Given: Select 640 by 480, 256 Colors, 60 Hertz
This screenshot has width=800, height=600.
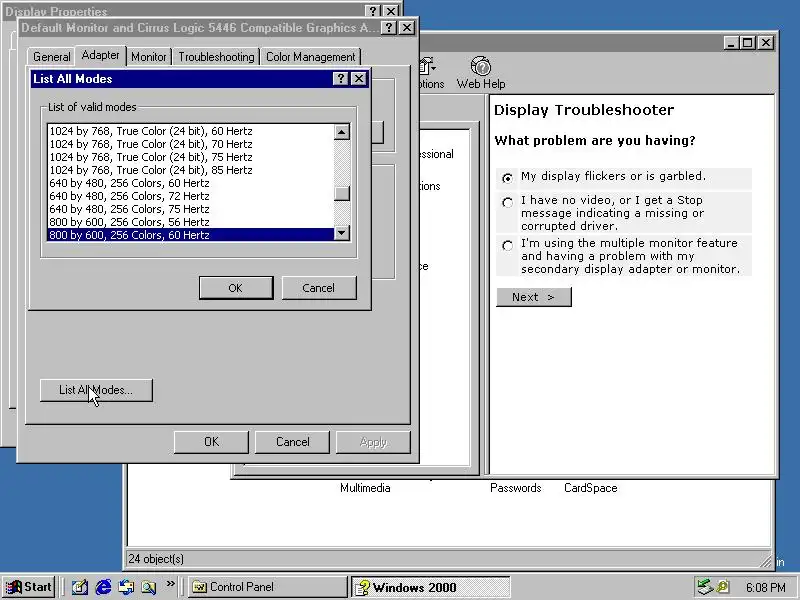Looking at the screenshot, I should click(191, 183).
